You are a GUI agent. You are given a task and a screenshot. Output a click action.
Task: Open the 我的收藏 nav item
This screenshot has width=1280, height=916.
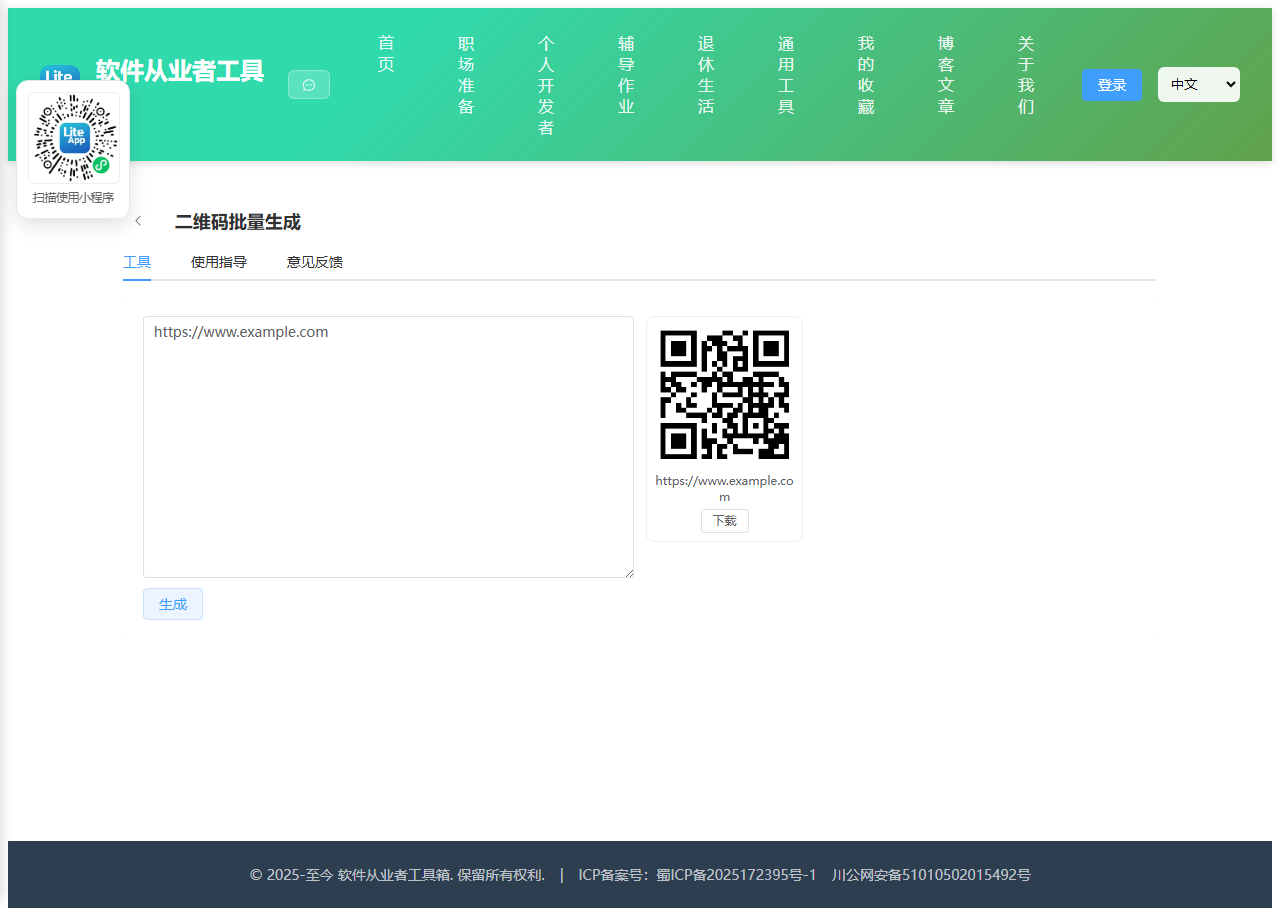click(x=866, y=75)
